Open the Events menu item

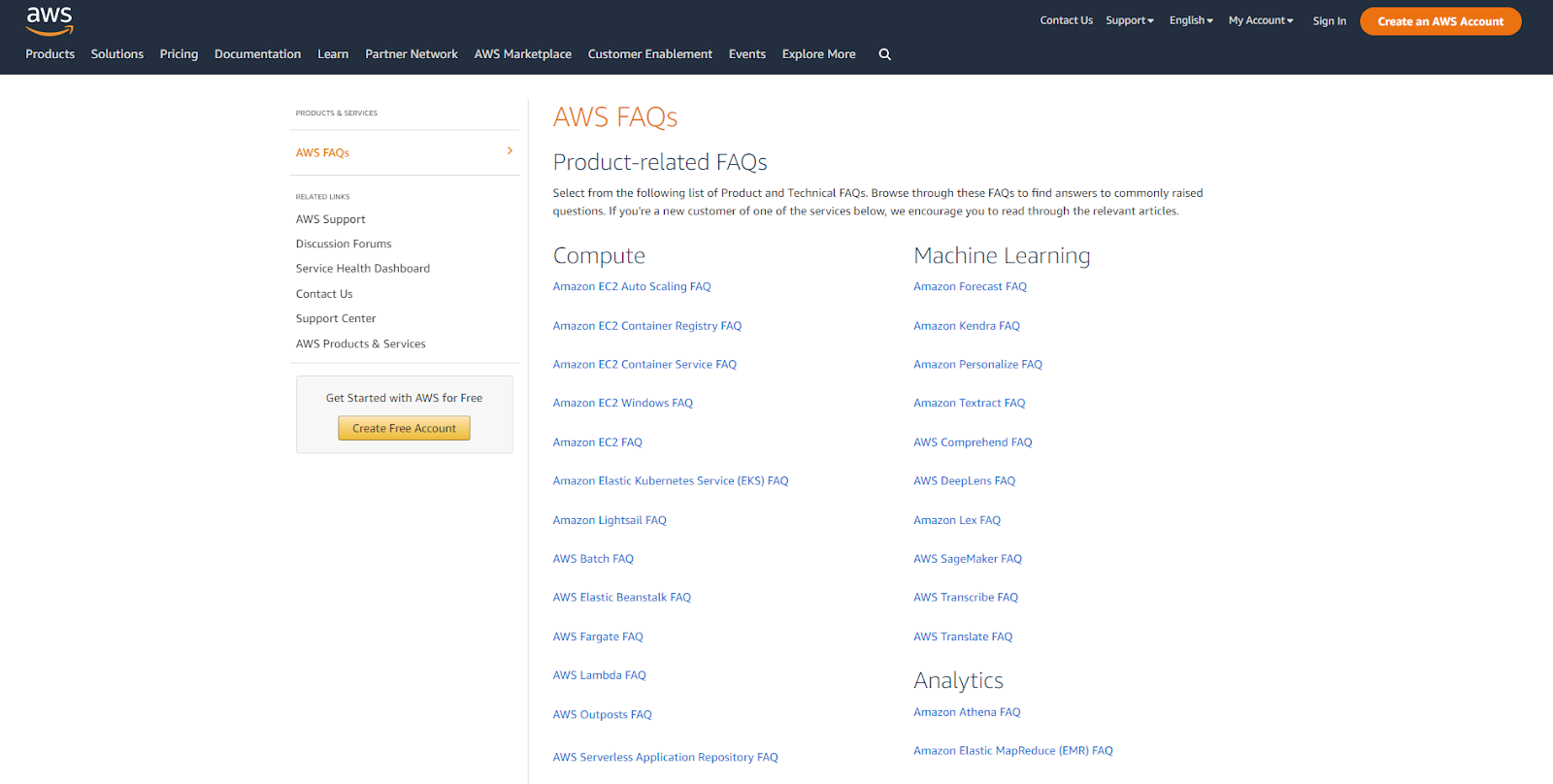pyautogui.click(x=747, y=54)
